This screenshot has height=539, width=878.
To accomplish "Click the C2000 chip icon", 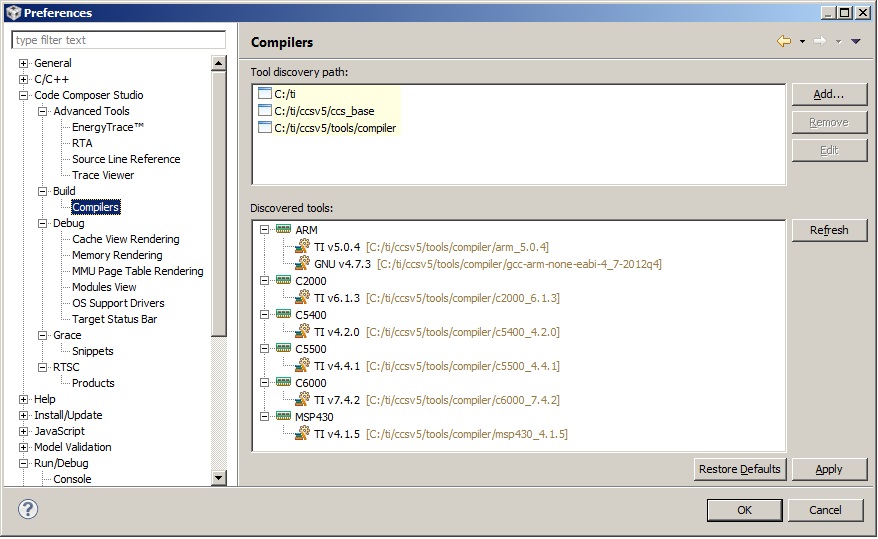I will pyautogui.click(x=283, y=280).
